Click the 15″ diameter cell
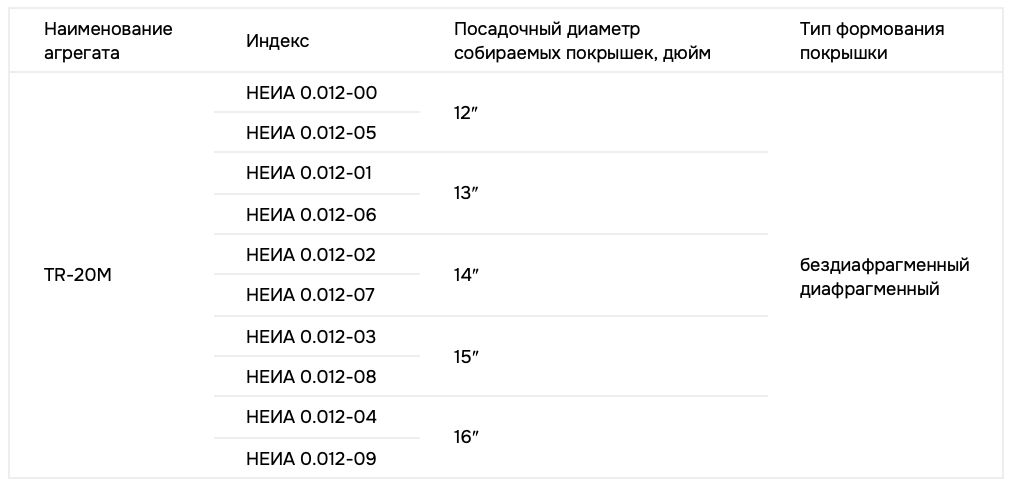1022x490 pixels. (x=466, y=357)
